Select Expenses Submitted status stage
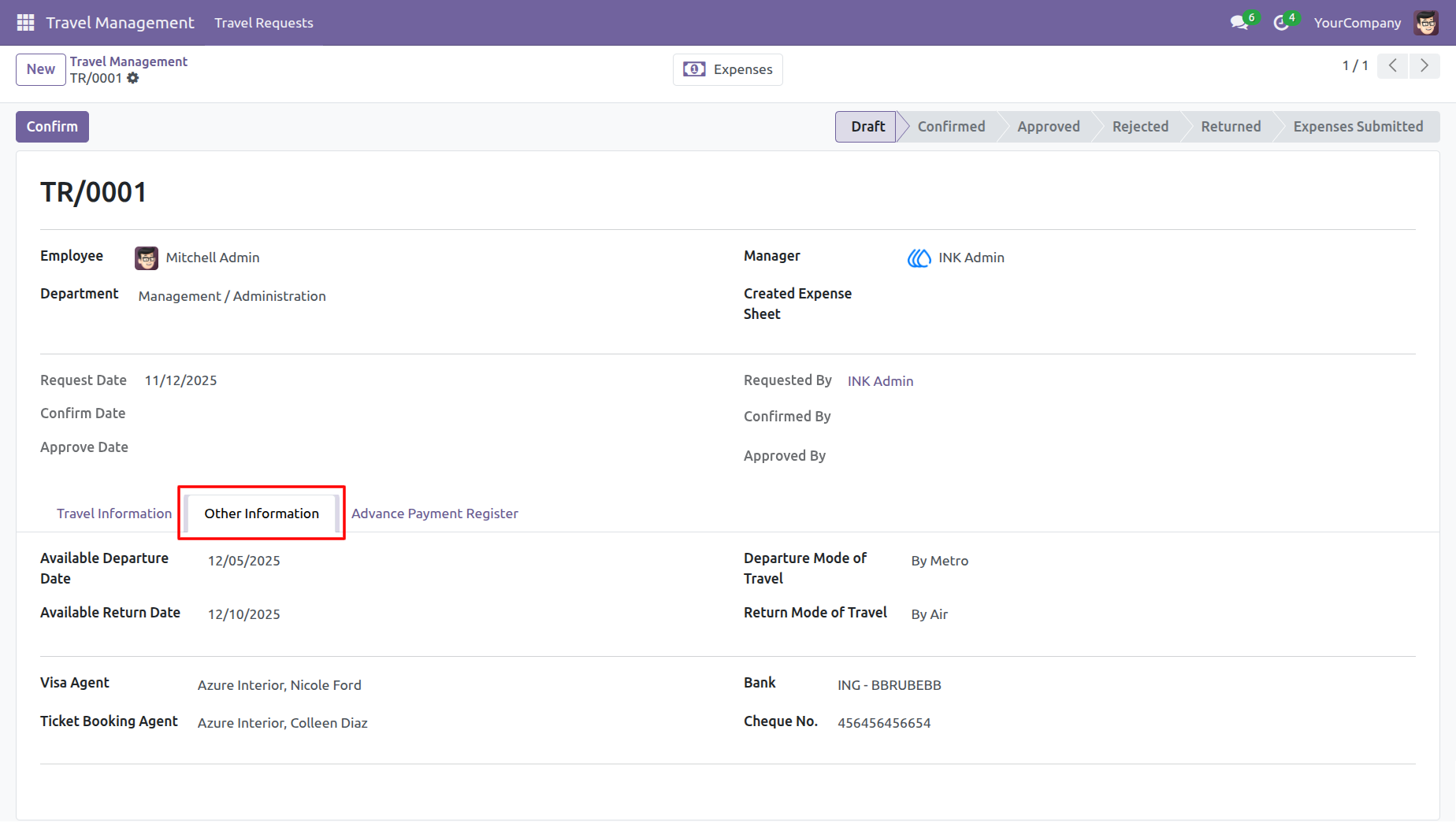This screenshot has height=823, width=1456. click(x=1358, y=127)
